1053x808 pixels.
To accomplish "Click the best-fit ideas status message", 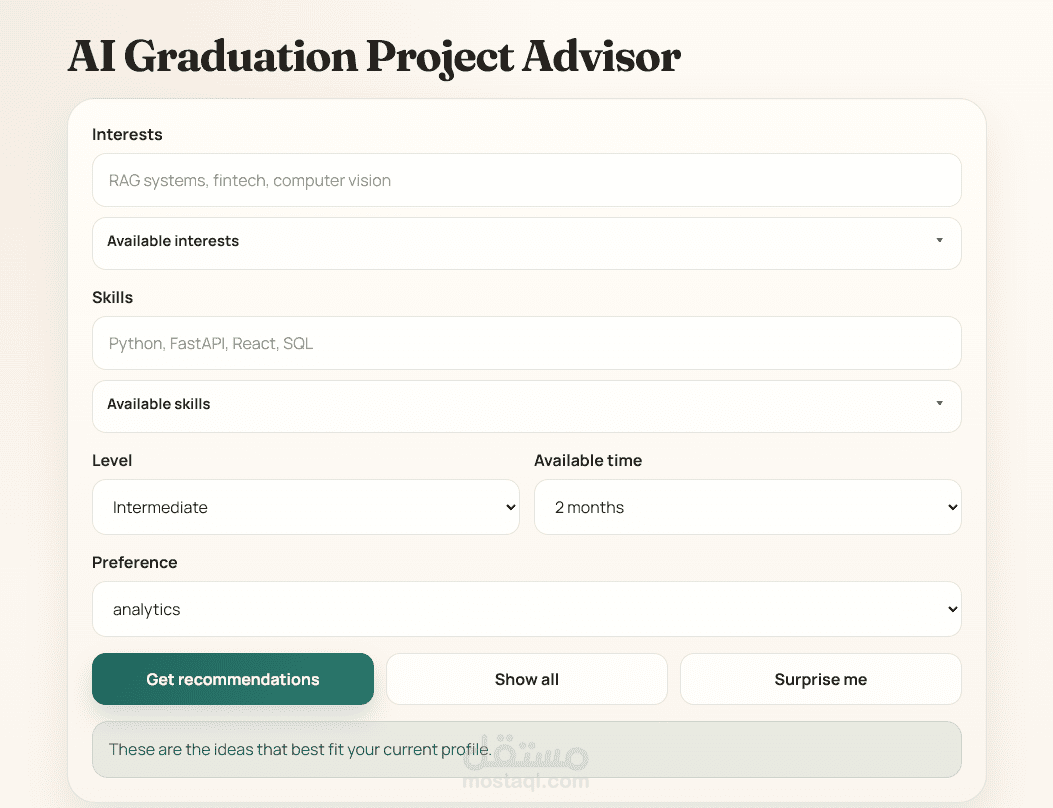I will (x=526, y=750).
